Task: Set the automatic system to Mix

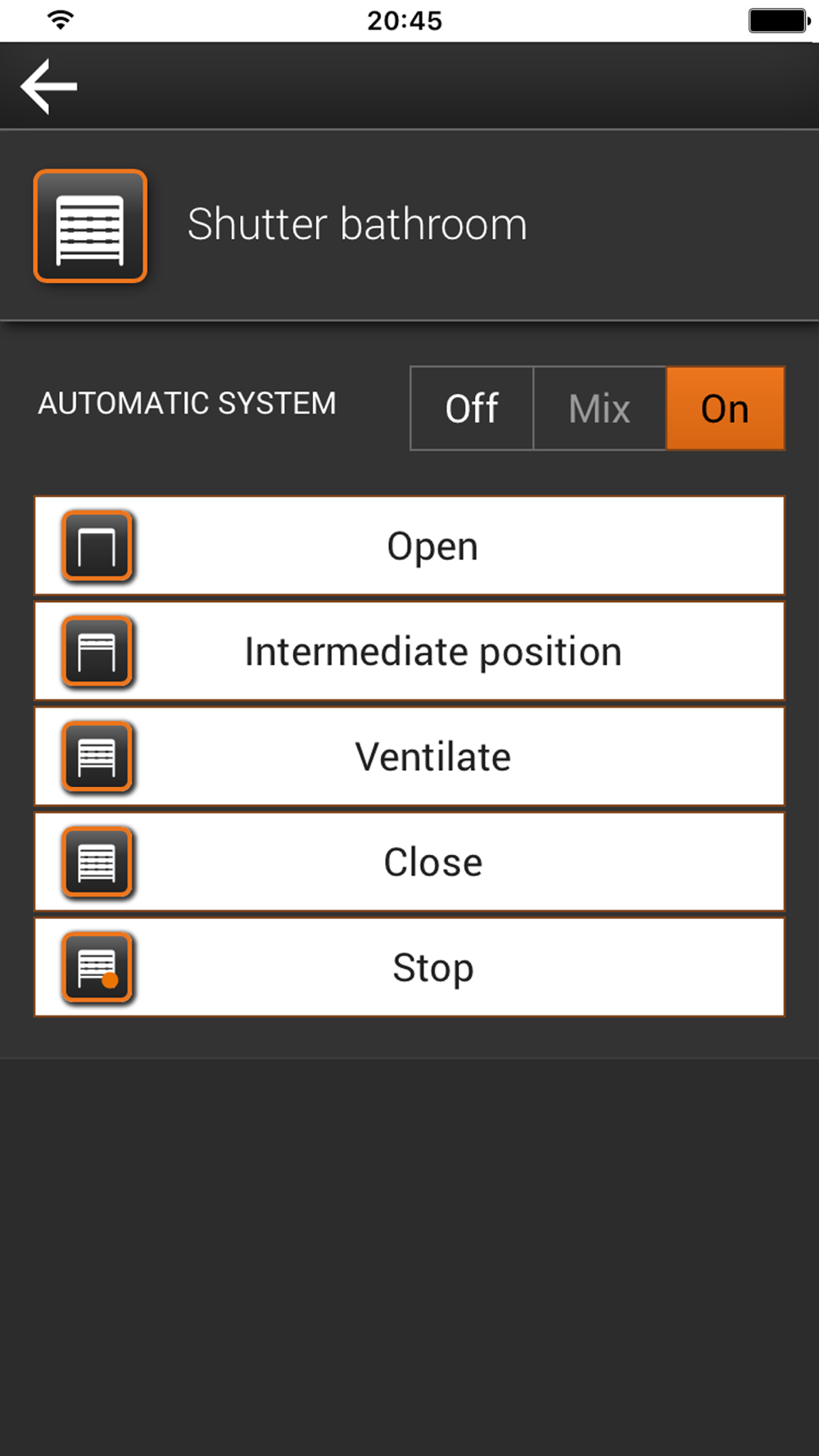Action: [600, 409]
